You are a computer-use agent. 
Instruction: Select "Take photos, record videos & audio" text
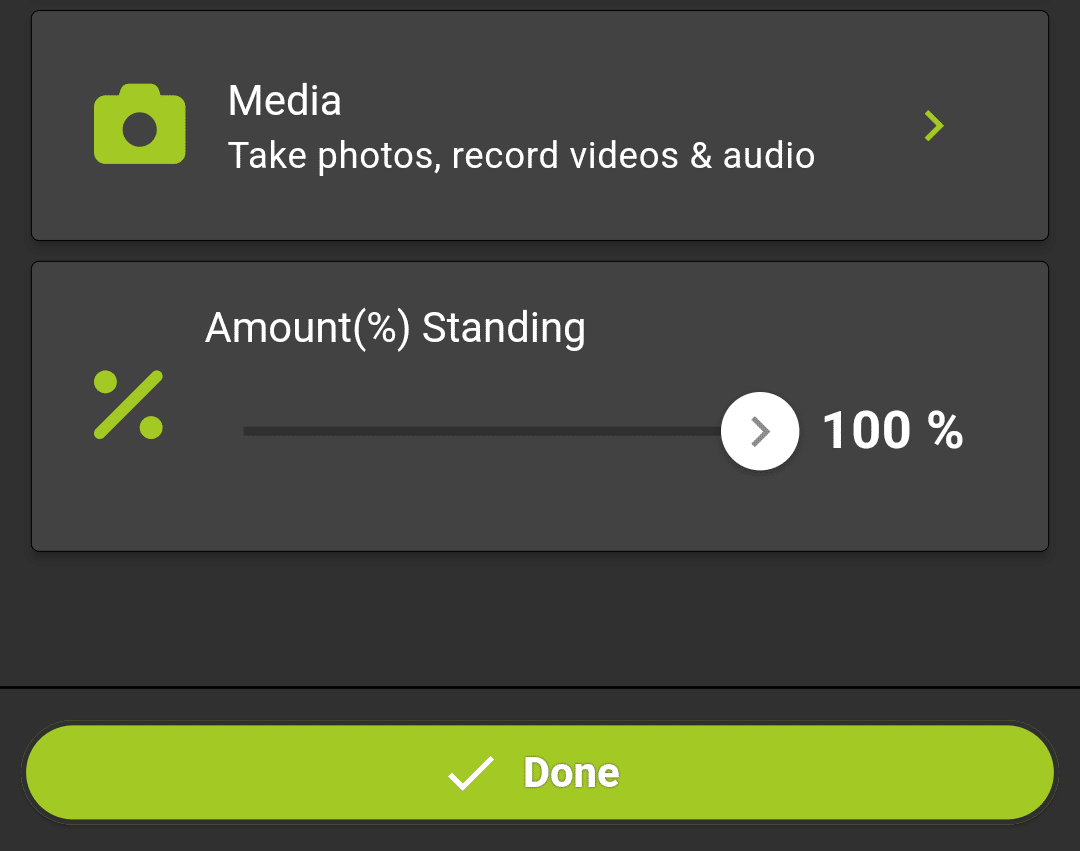click(521, 156)
